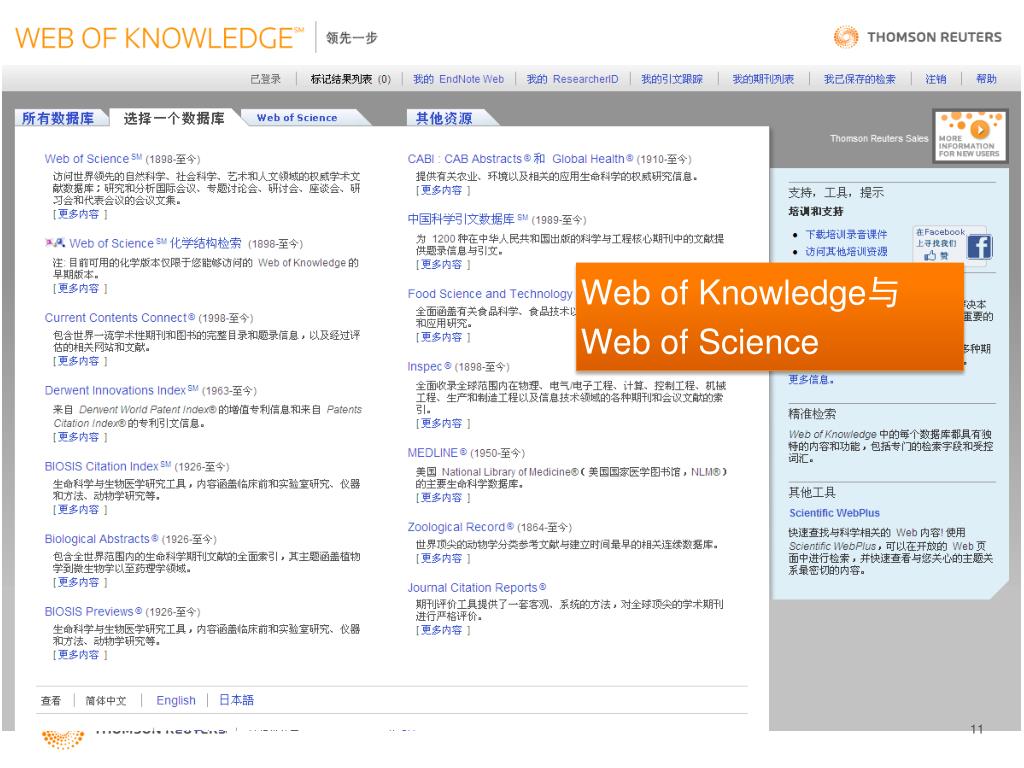This screenshot has height=768, width=1024.
Task: Open 我的引文跟踪 in top bar
Action: tap(672, 79)
